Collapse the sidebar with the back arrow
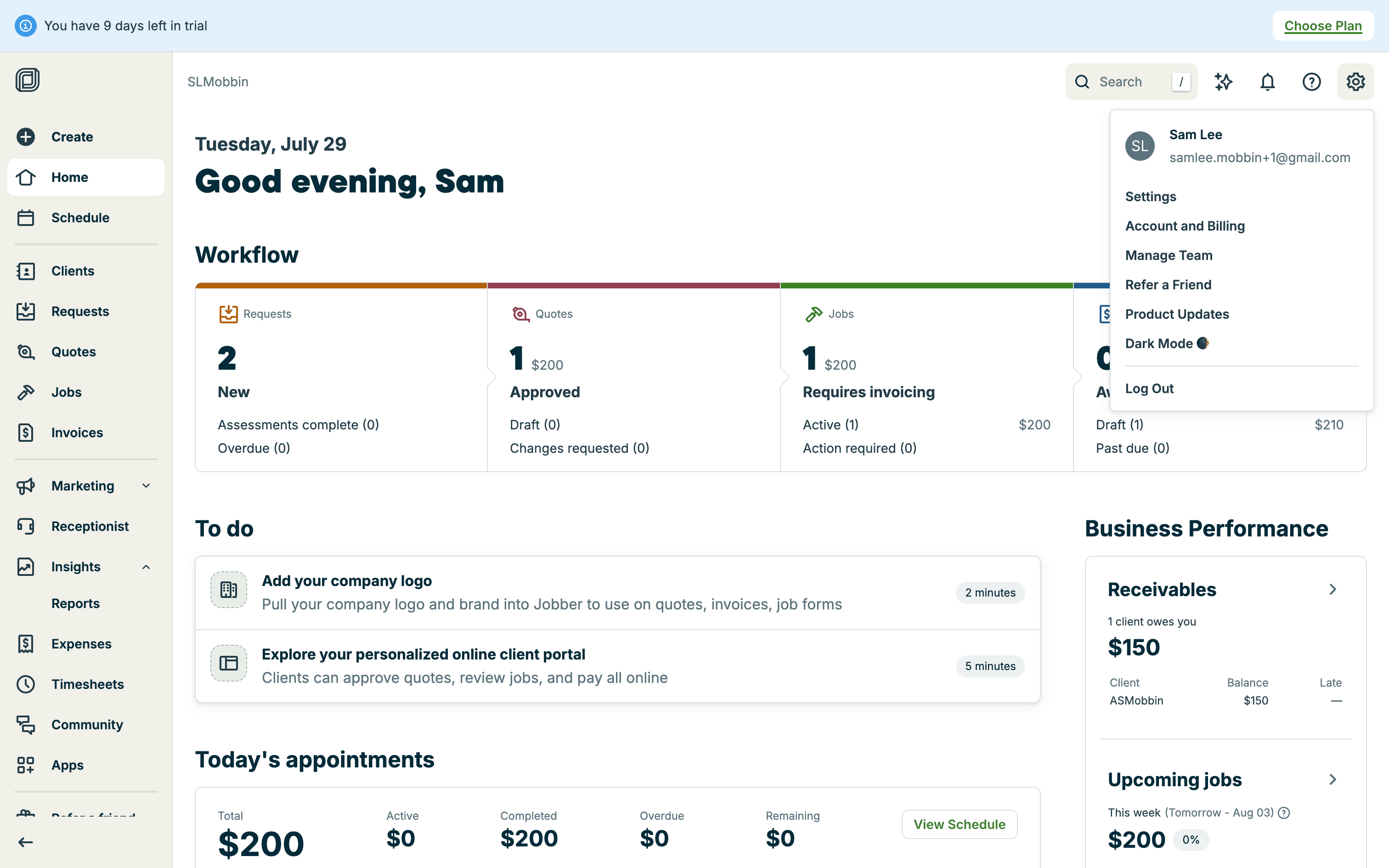Screen dimensions: 1389x868 [25, 841]
